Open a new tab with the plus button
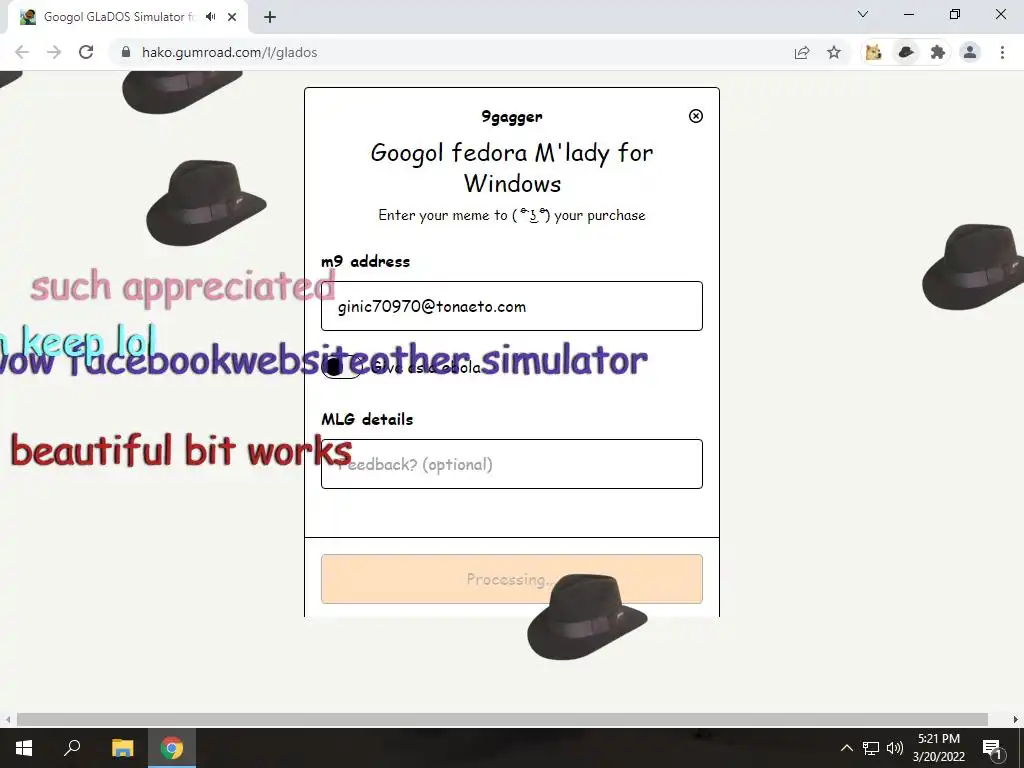Viewport: 1024px width, 768px height. pos(270,17)
